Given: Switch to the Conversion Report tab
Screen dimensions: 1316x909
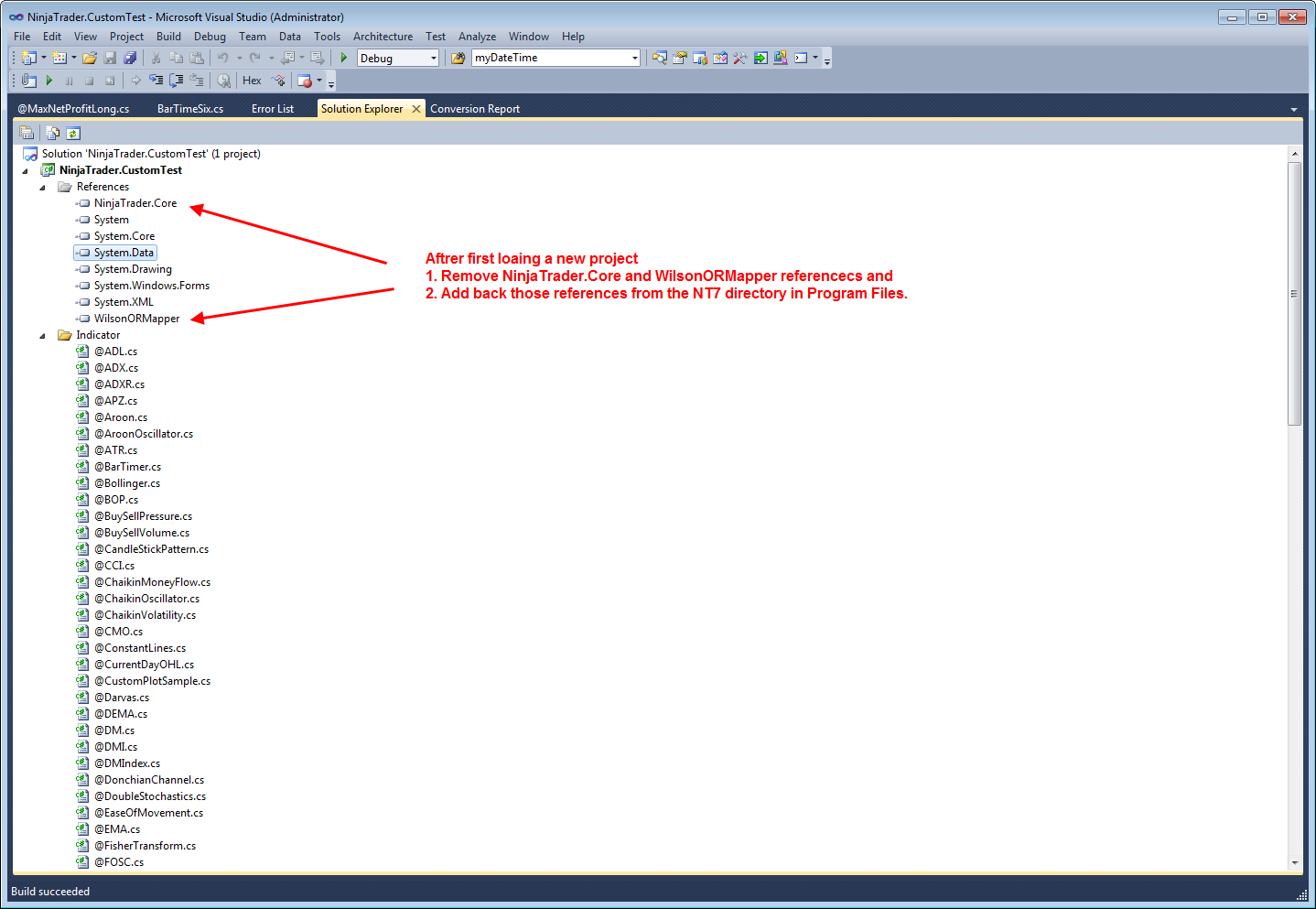Looking at the screenshot, I should point(475,109).
